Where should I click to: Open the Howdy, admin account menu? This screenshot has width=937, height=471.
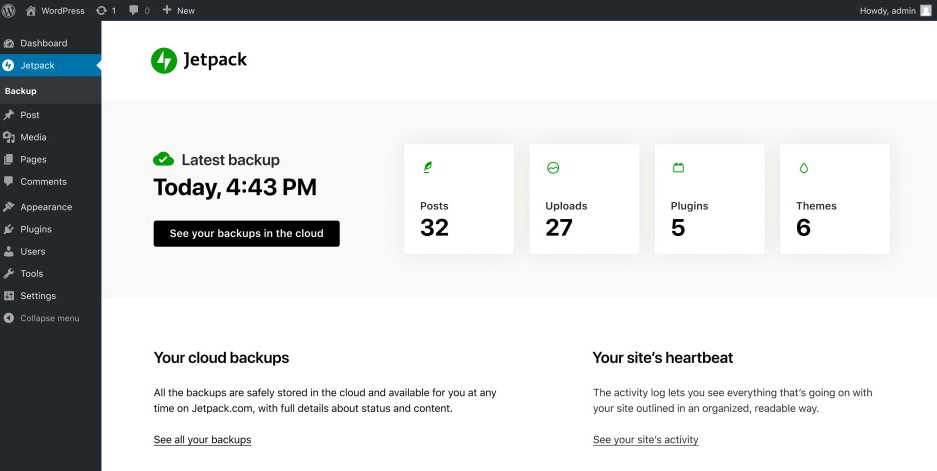click(887, 10)
